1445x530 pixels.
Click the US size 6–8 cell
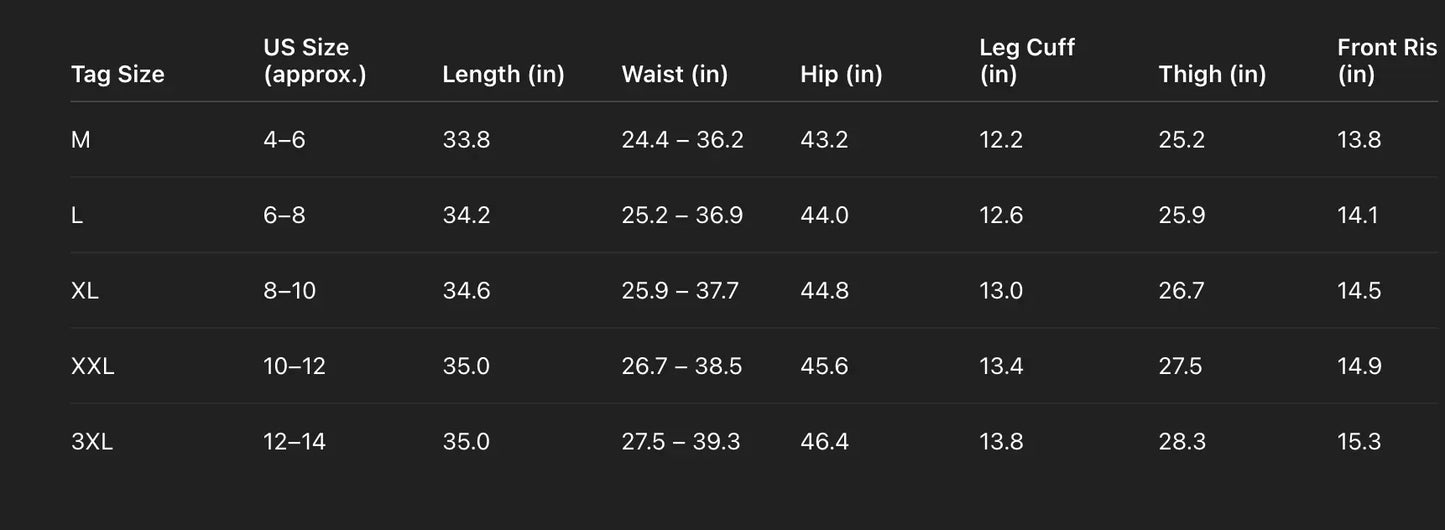284,215
